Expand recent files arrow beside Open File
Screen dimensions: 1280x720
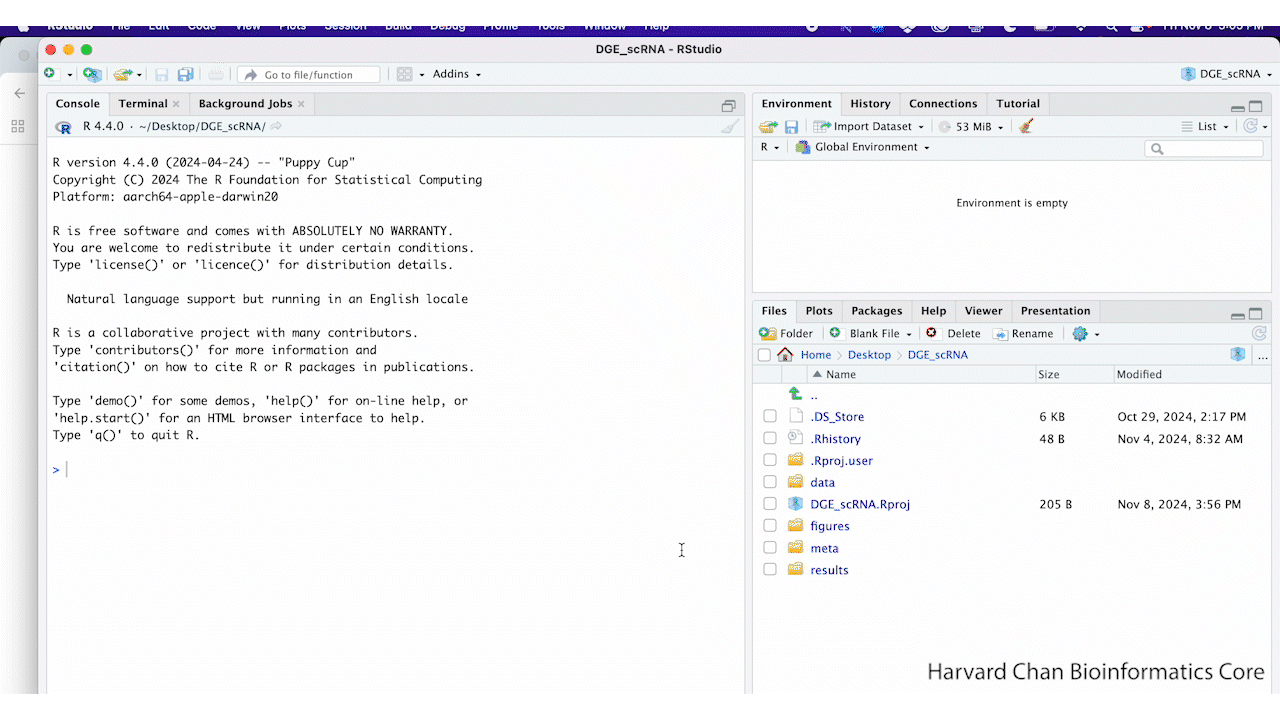(139, 75)
